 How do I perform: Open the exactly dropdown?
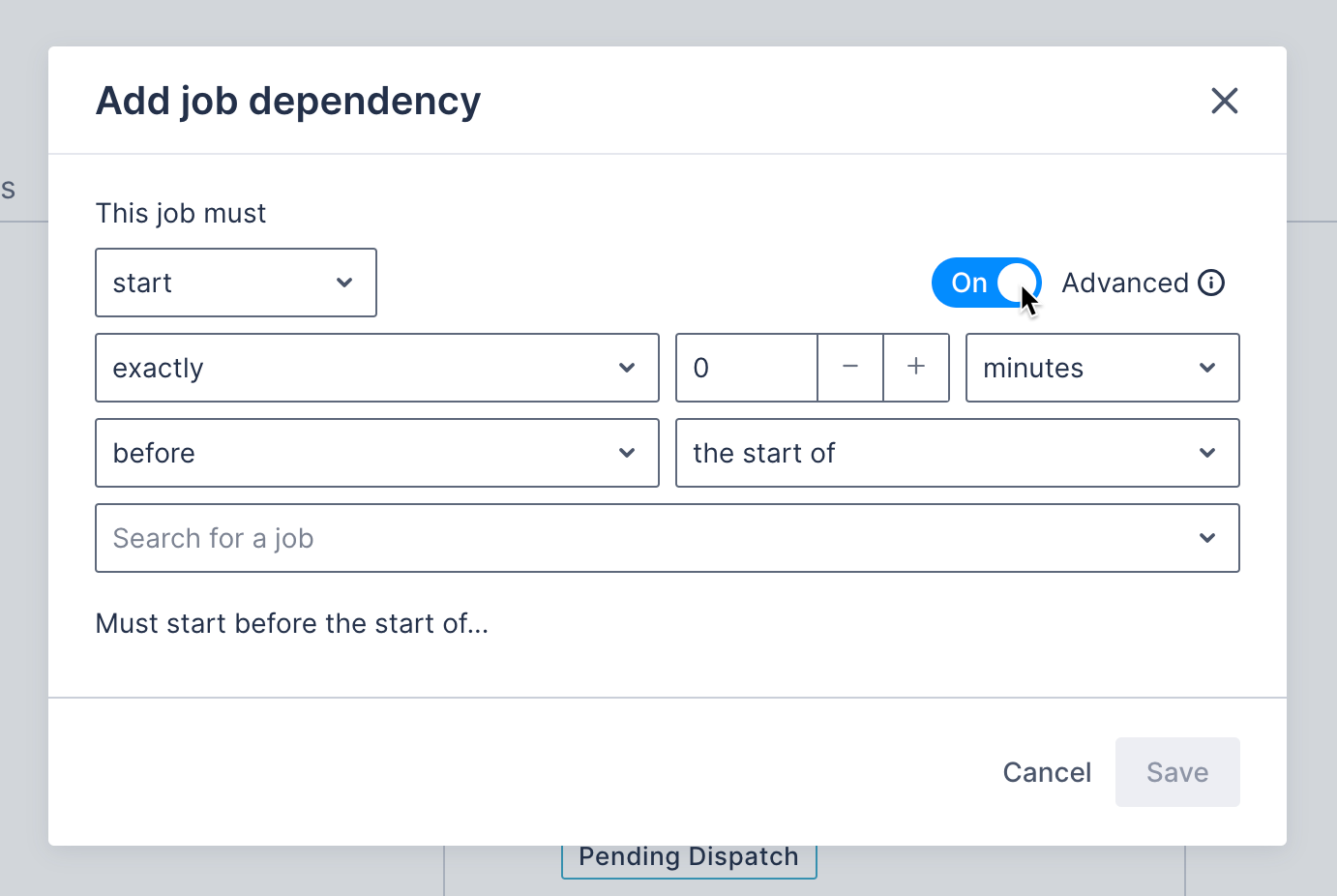pyautogui.click(x=376, y=368)
